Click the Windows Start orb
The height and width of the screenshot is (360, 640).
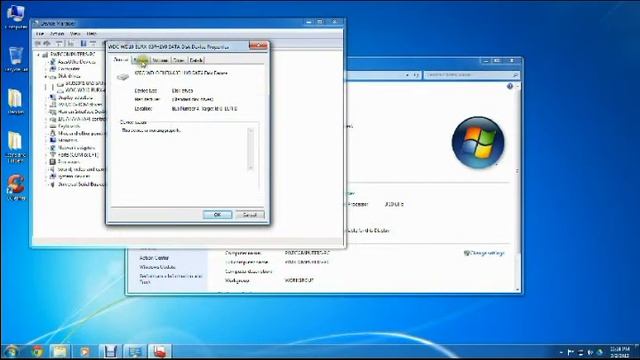[x=11, y=351]
